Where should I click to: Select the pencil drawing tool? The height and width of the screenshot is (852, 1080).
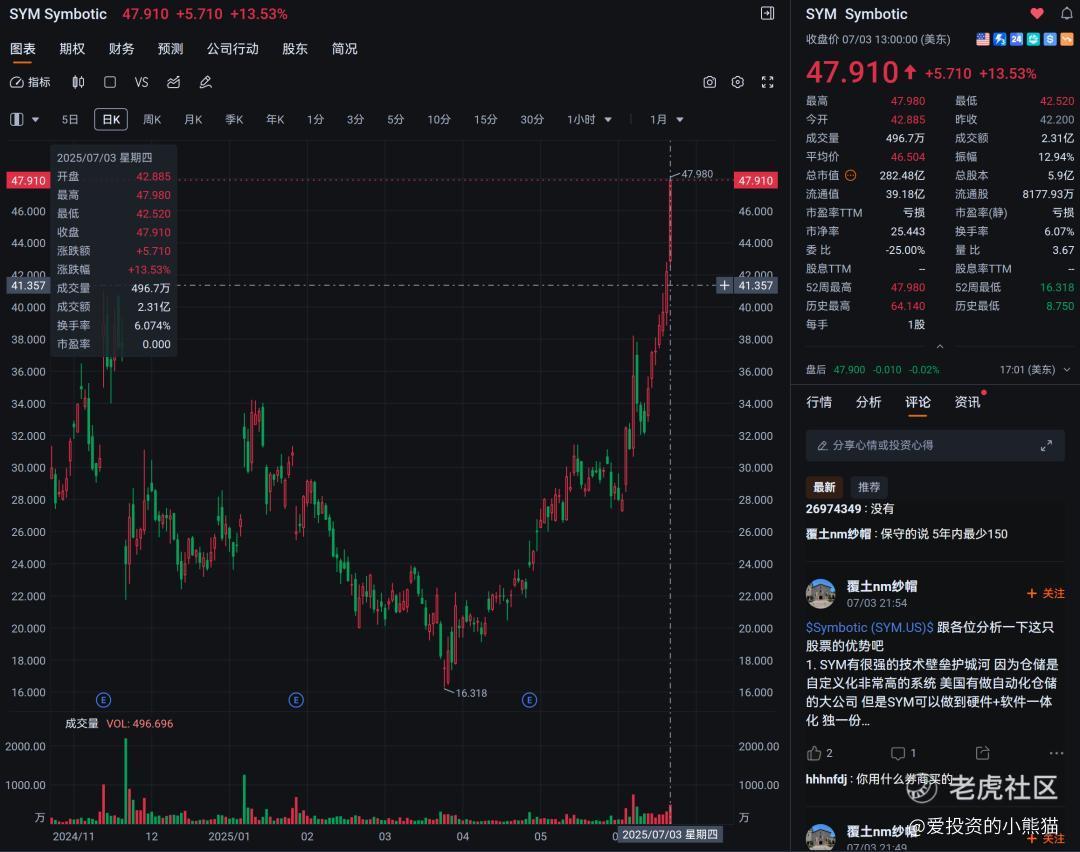(x=205, y=82)
